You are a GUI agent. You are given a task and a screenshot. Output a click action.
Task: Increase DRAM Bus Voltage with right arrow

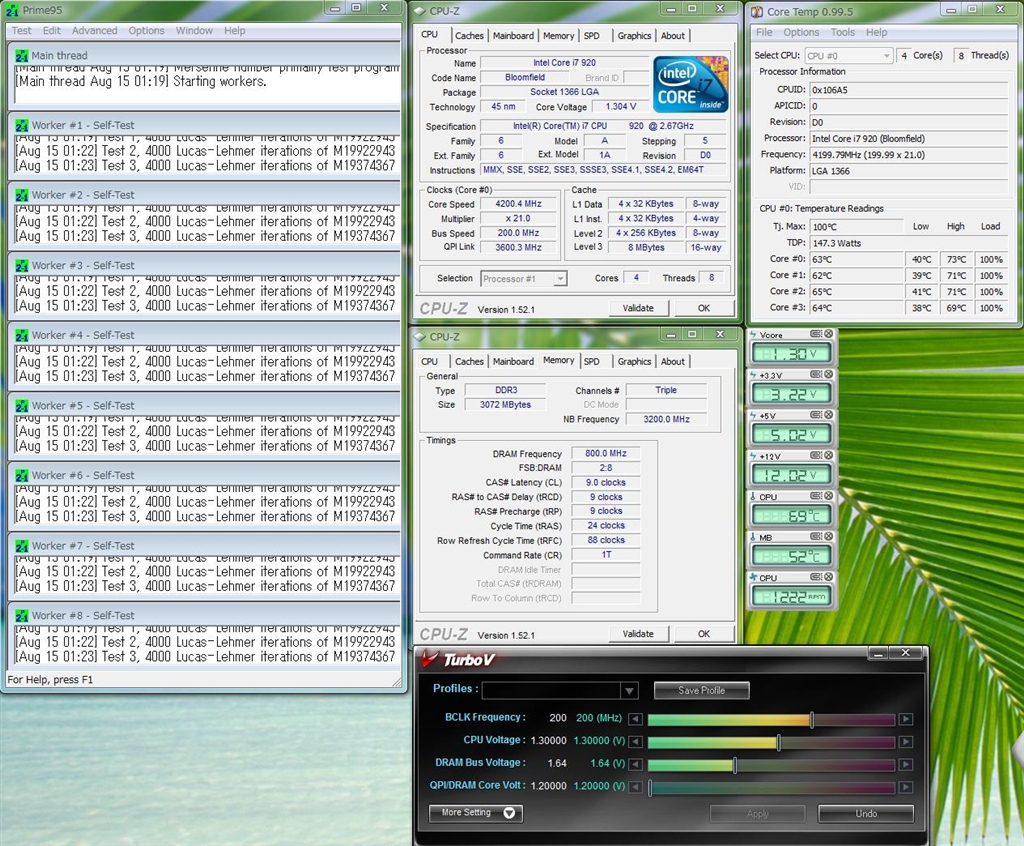coord(905,765)
